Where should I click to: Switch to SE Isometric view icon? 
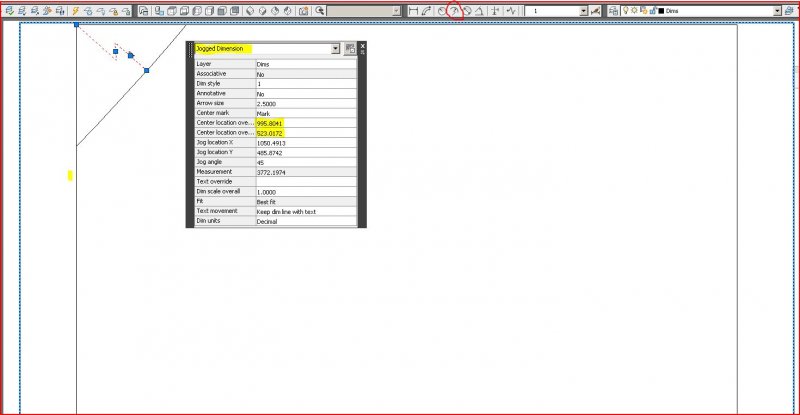coord(262,11)
